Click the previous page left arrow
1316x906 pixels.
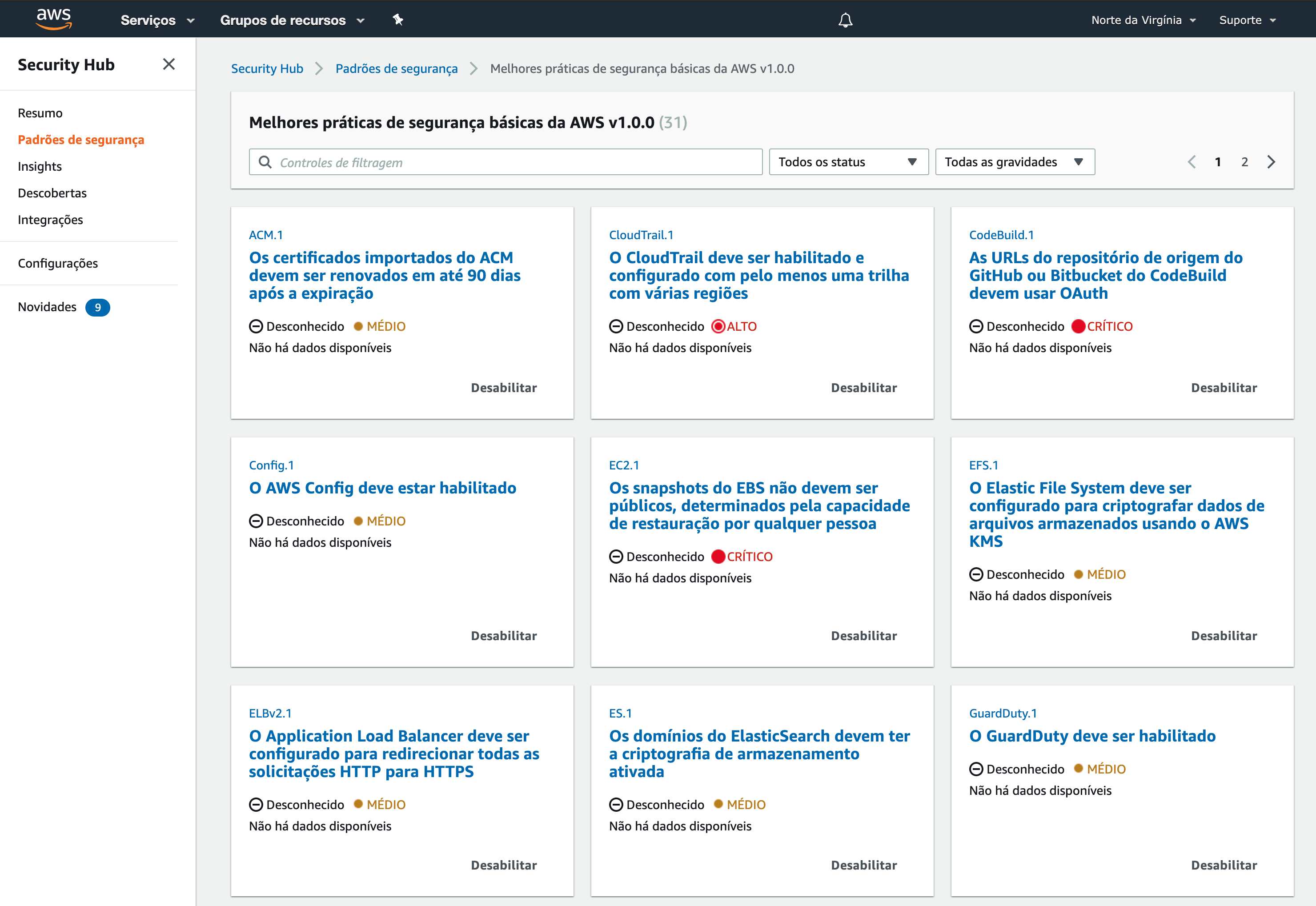[x=1192, y=162]
